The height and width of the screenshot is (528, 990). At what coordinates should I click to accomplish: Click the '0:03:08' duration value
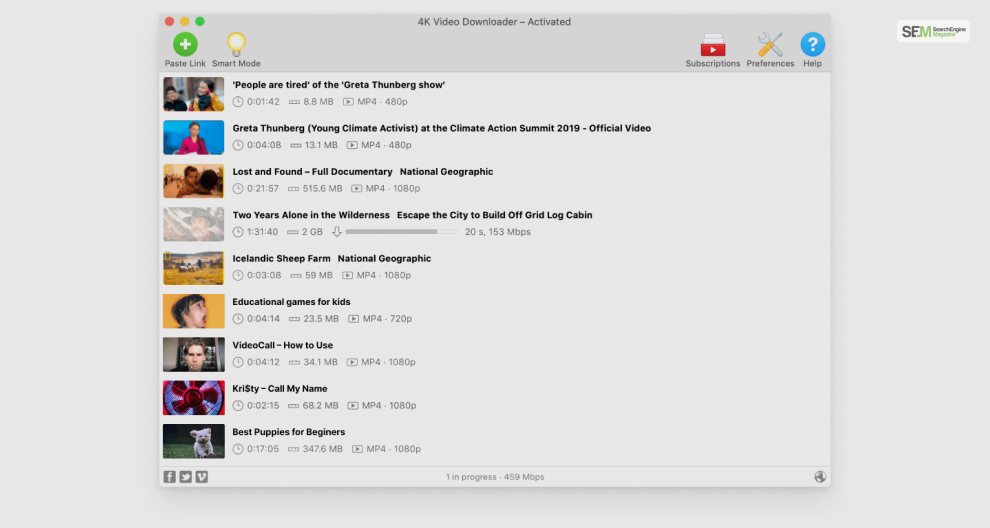click(x=264, y=275)
